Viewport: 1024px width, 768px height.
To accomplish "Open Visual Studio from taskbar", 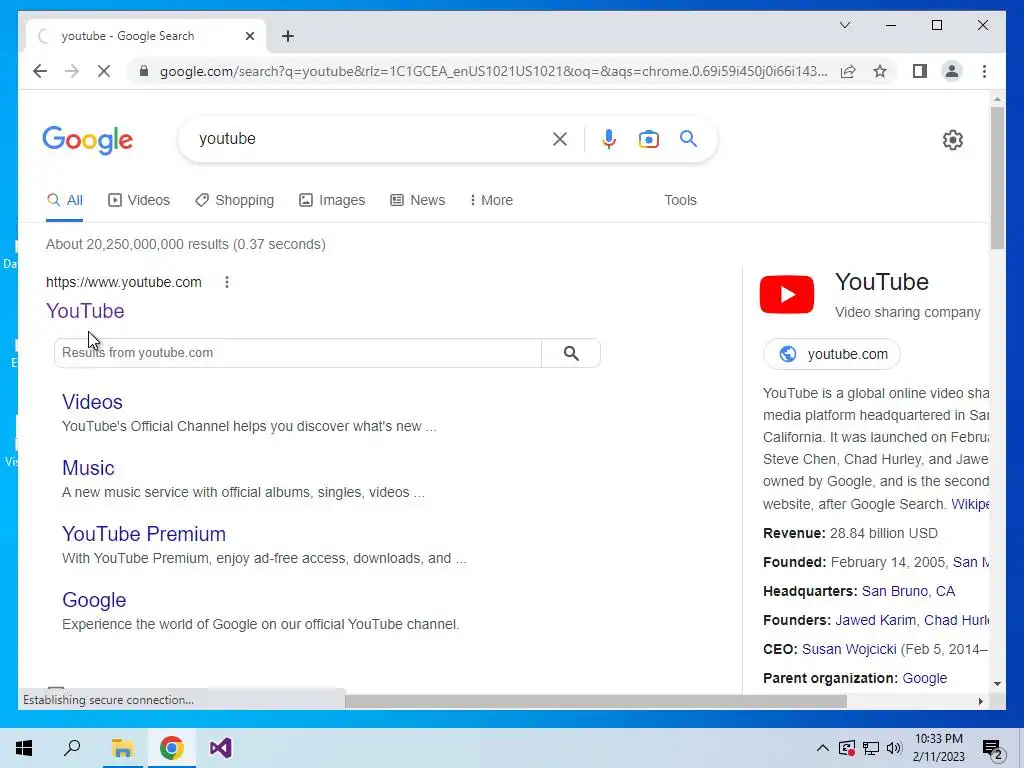I will pyautogui.click(x=221, y=748).
